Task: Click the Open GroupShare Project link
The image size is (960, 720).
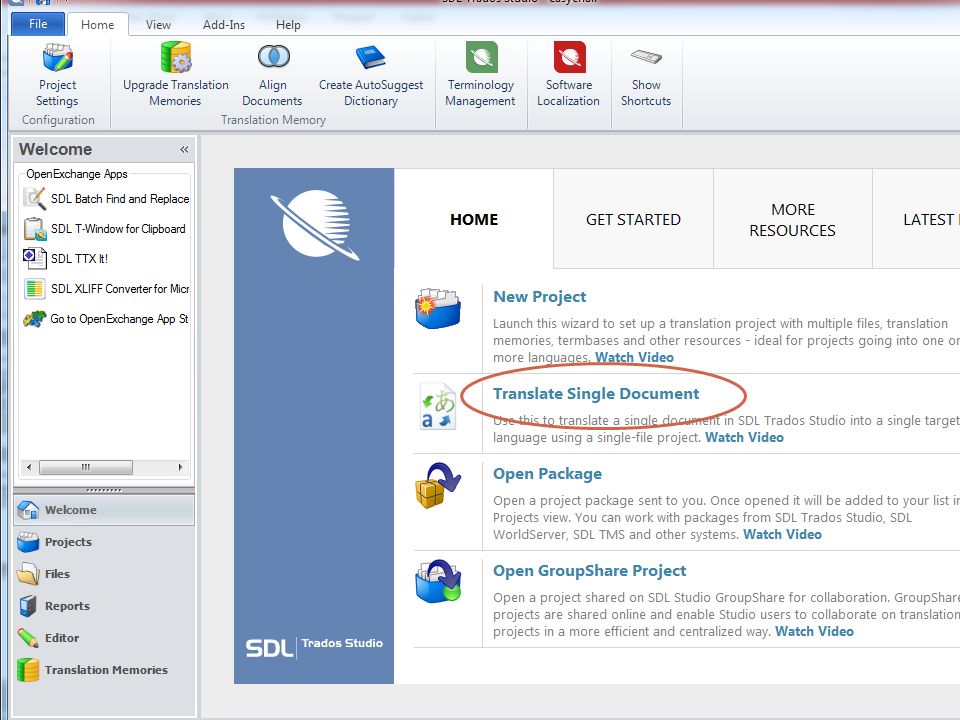Action: point(590,571)
